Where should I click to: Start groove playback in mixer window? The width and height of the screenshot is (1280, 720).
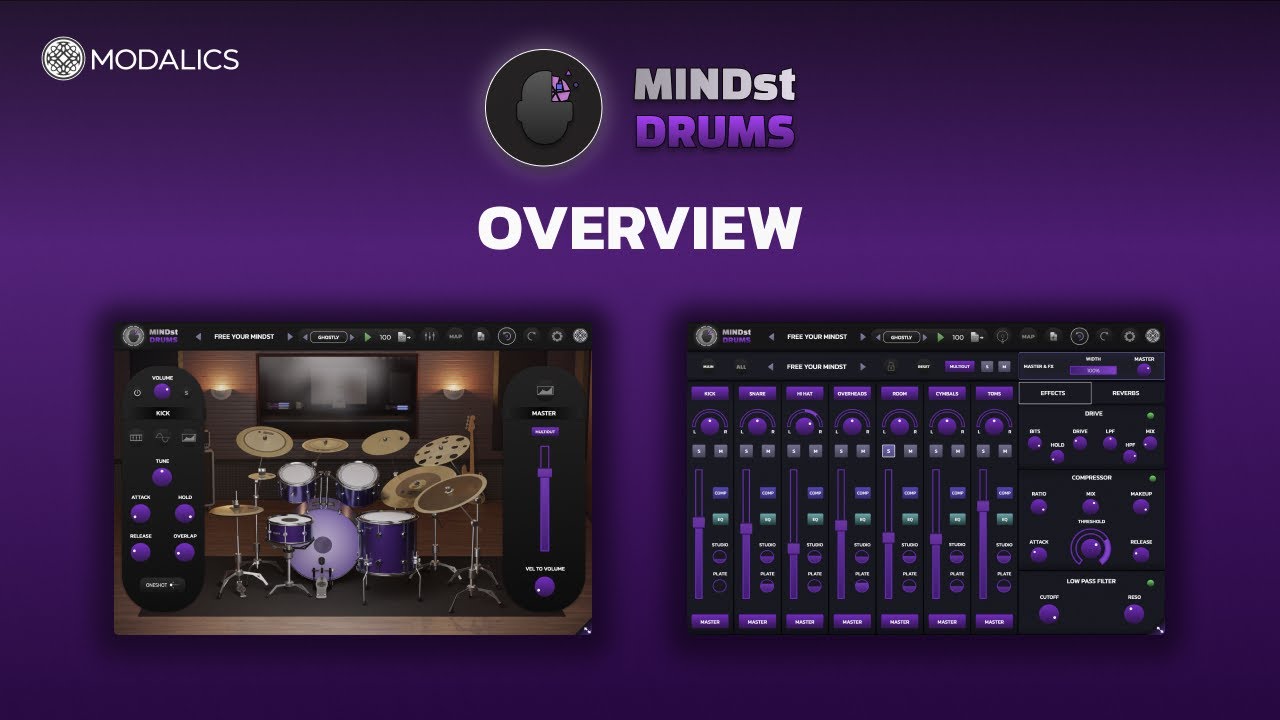click(941, 337)
